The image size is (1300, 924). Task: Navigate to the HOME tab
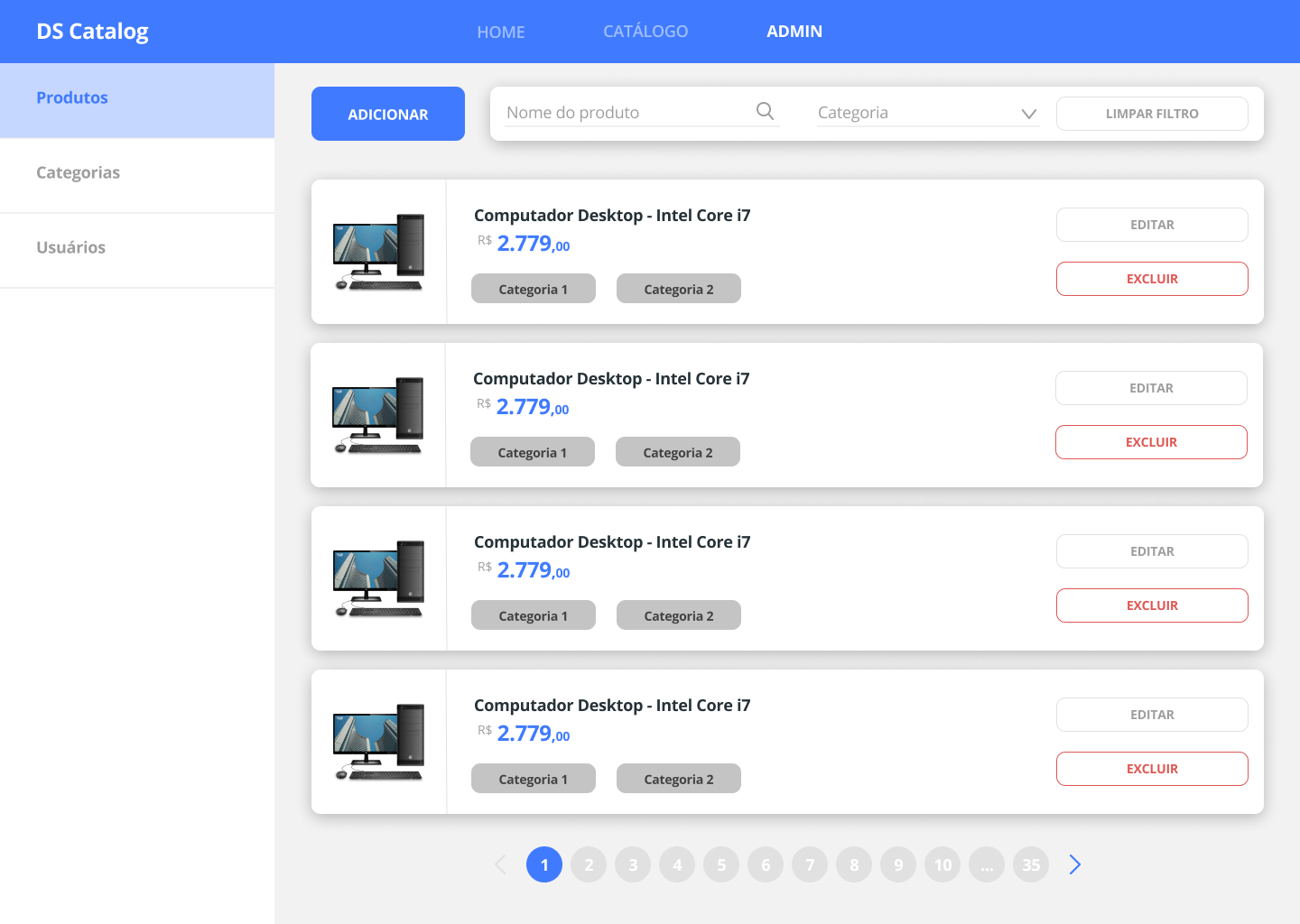501,32
